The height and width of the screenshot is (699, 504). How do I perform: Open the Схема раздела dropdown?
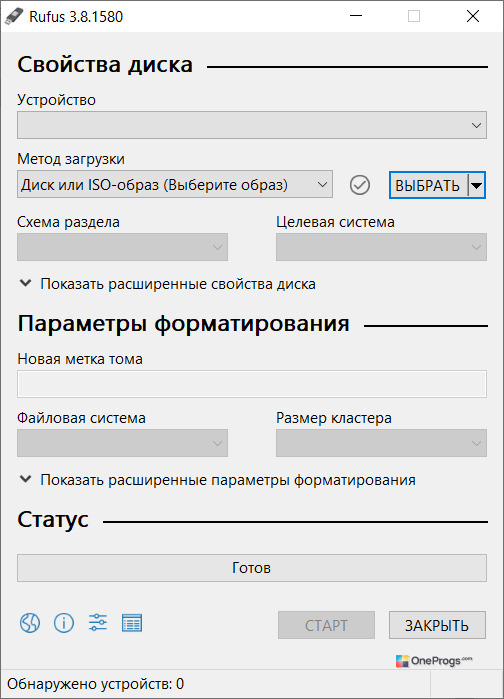[123, 247]
